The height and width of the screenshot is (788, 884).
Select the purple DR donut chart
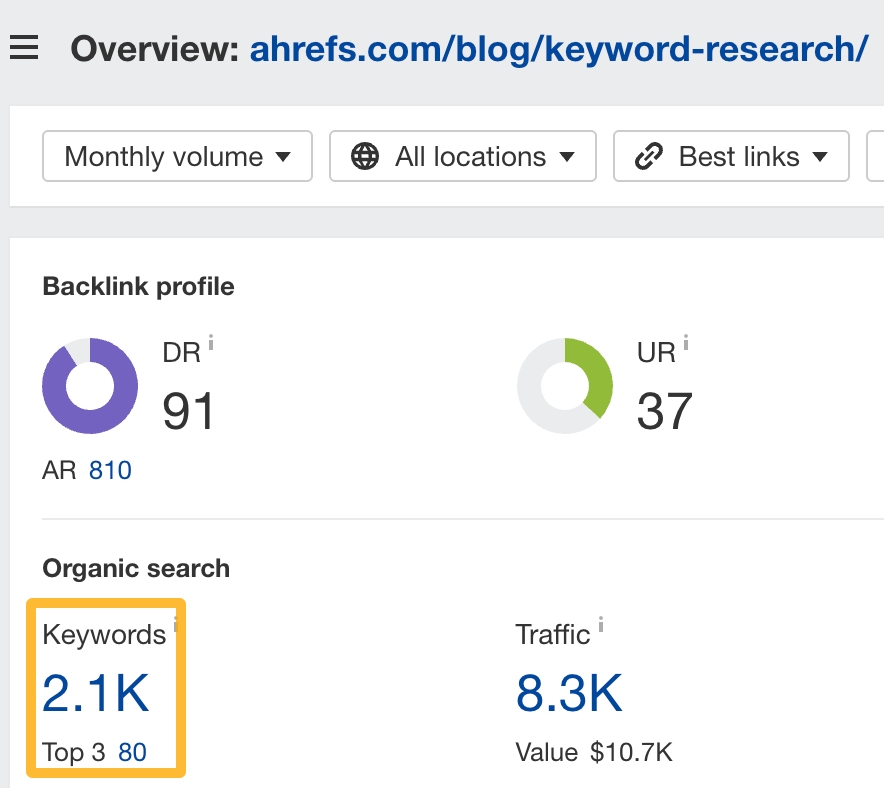(x=90, y=386)
